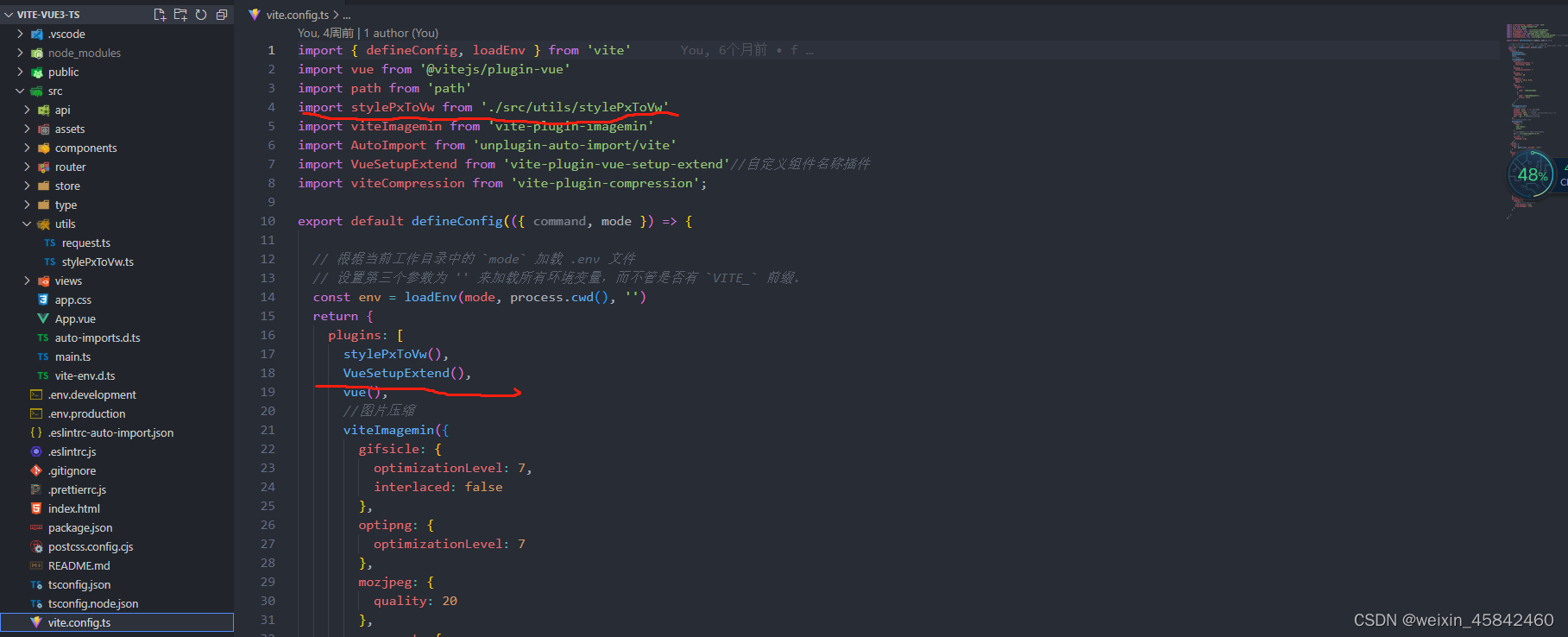Click the CSS icon beside app.css

tap(43, 300)
